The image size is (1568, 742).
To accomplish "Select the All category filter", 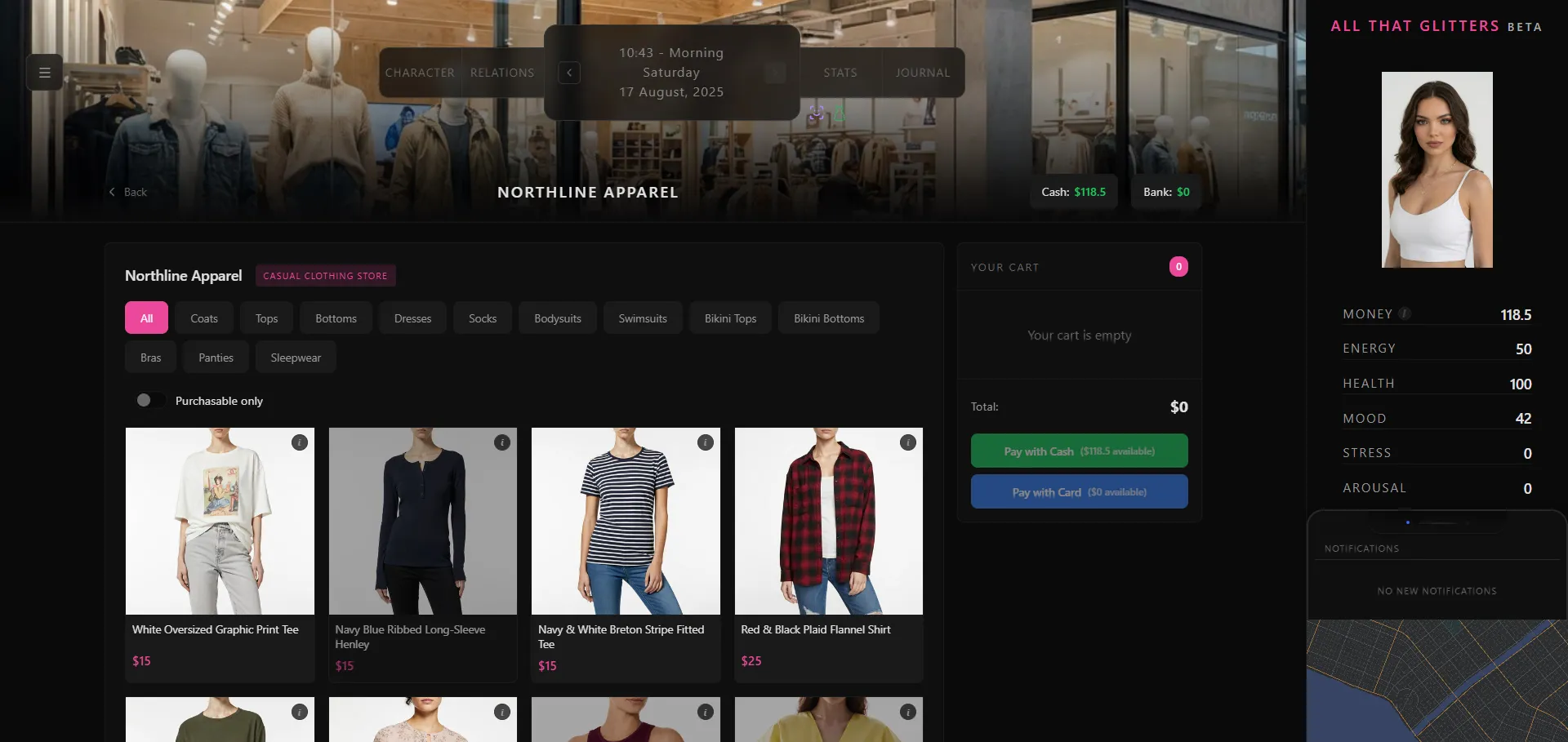I will pyautogui.click(x=146, y=318).
